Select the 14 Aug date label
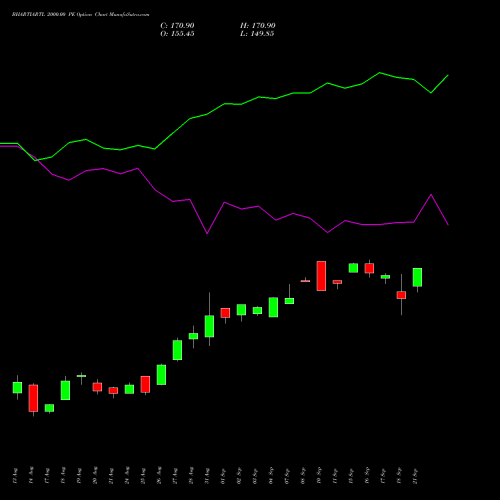 click(x=31, y=475)
